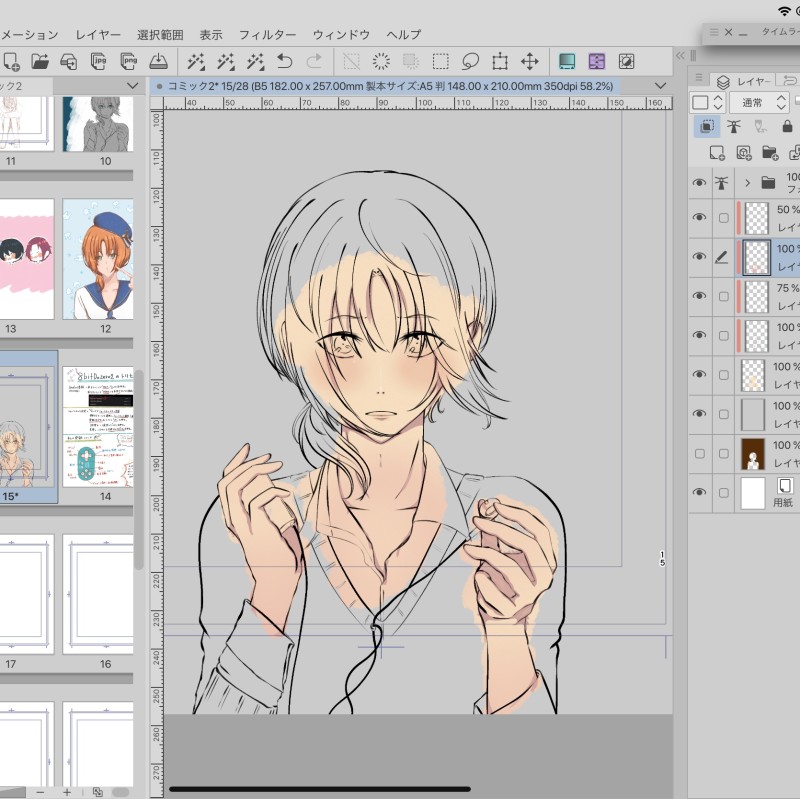The image size is (800, 799).
Task: Click the page manager vertical scrollbar
Action: point(139,469)
